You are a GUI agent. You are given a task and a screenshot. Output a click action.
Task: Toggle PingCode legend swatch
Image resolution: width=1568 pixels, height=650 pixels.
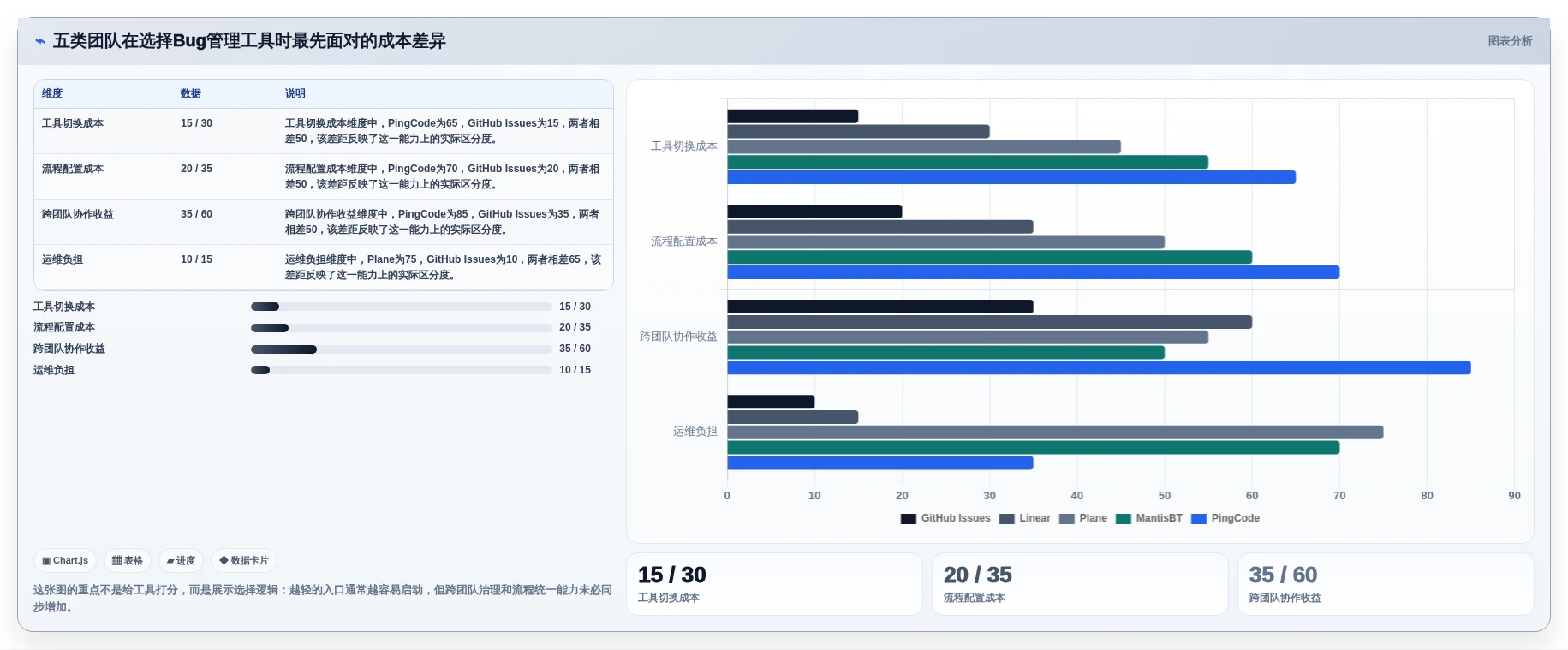coord(1199,519)
